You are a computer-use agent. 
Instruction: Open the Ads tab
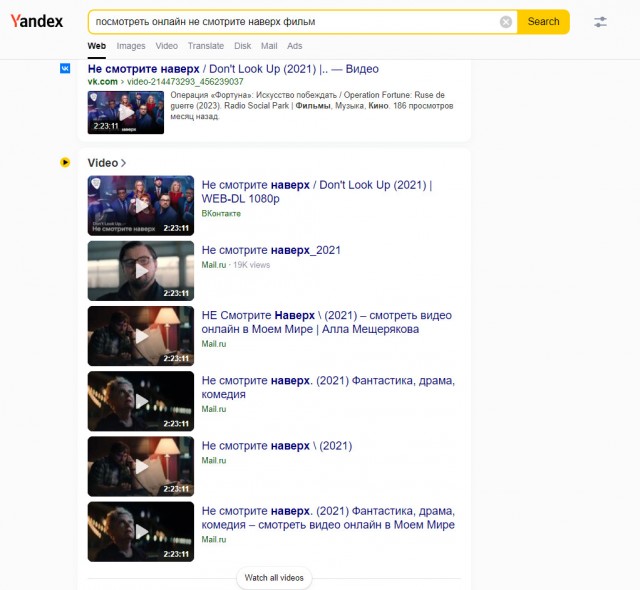[294, 46]
